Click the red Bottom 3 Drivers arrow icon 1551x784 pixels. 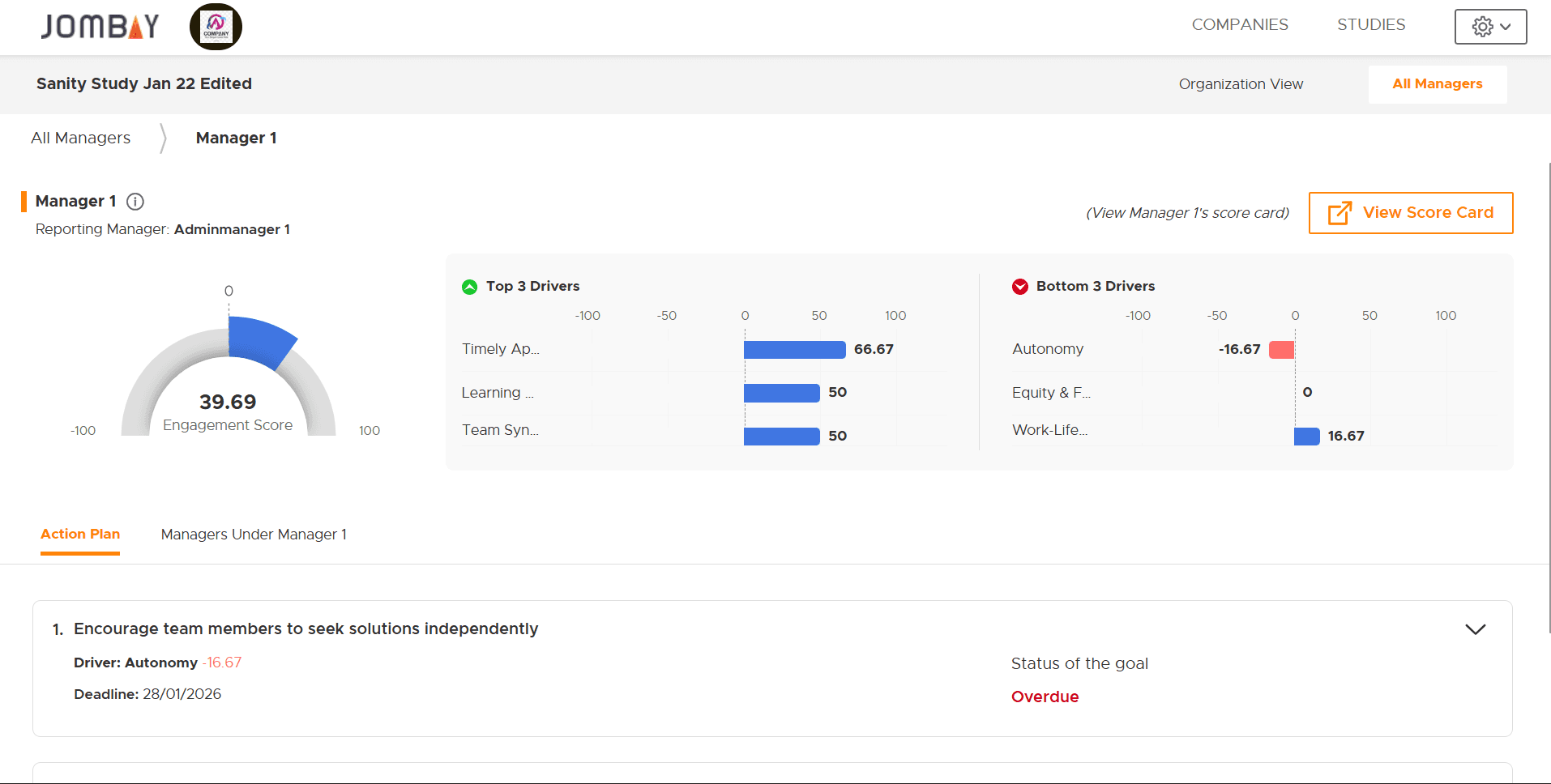(x=1019, y=286)
